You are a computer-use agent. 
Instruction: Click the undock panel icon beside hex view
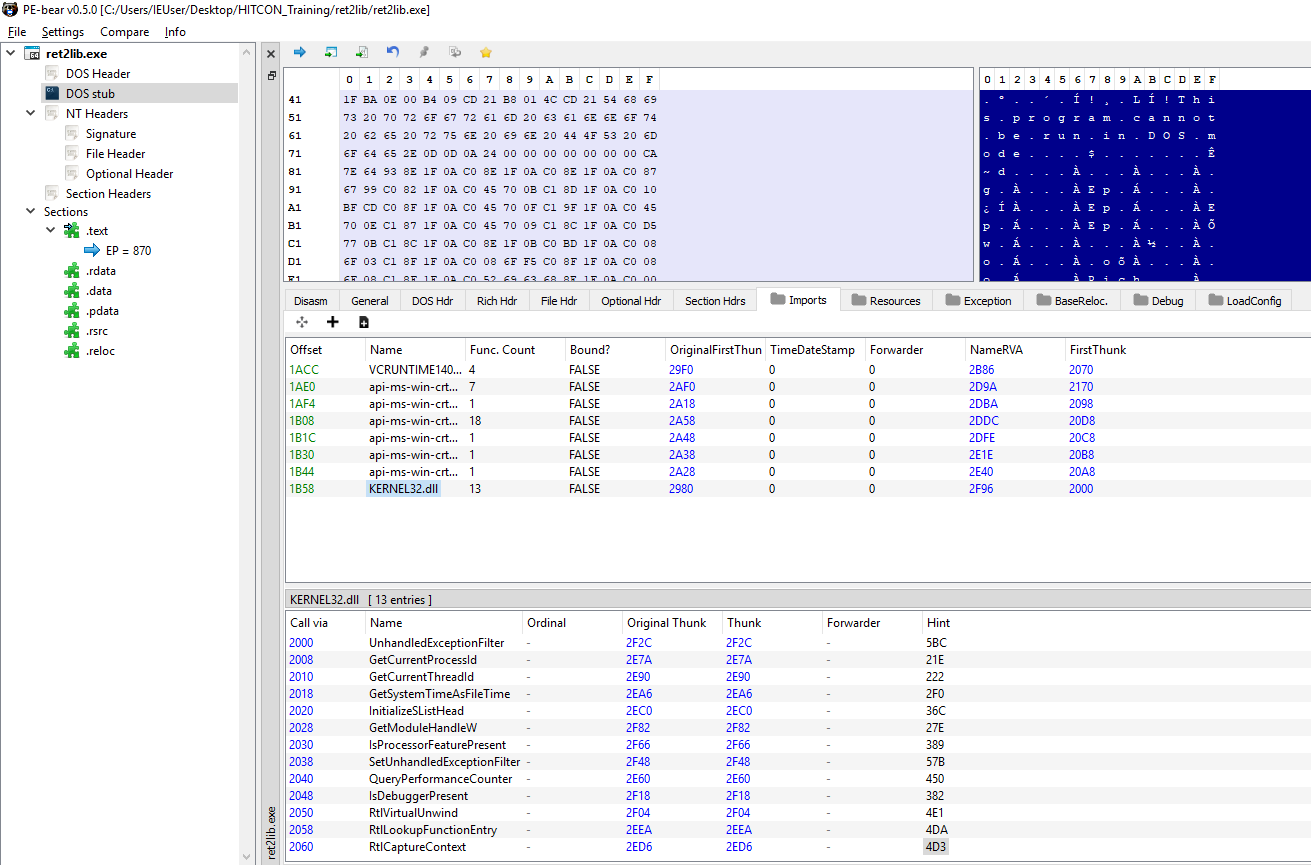[271, 76]
